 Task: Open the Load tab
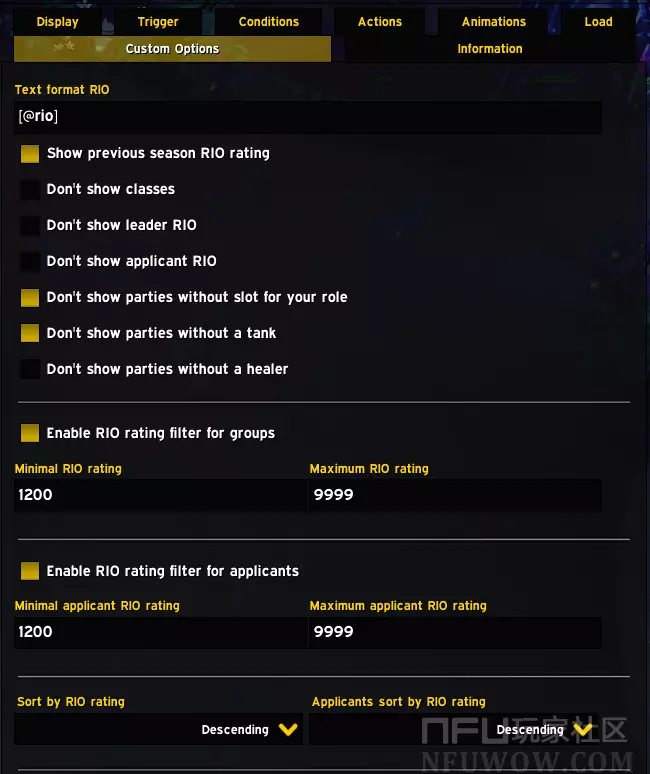pyautogui.click(x=598, y=22)
